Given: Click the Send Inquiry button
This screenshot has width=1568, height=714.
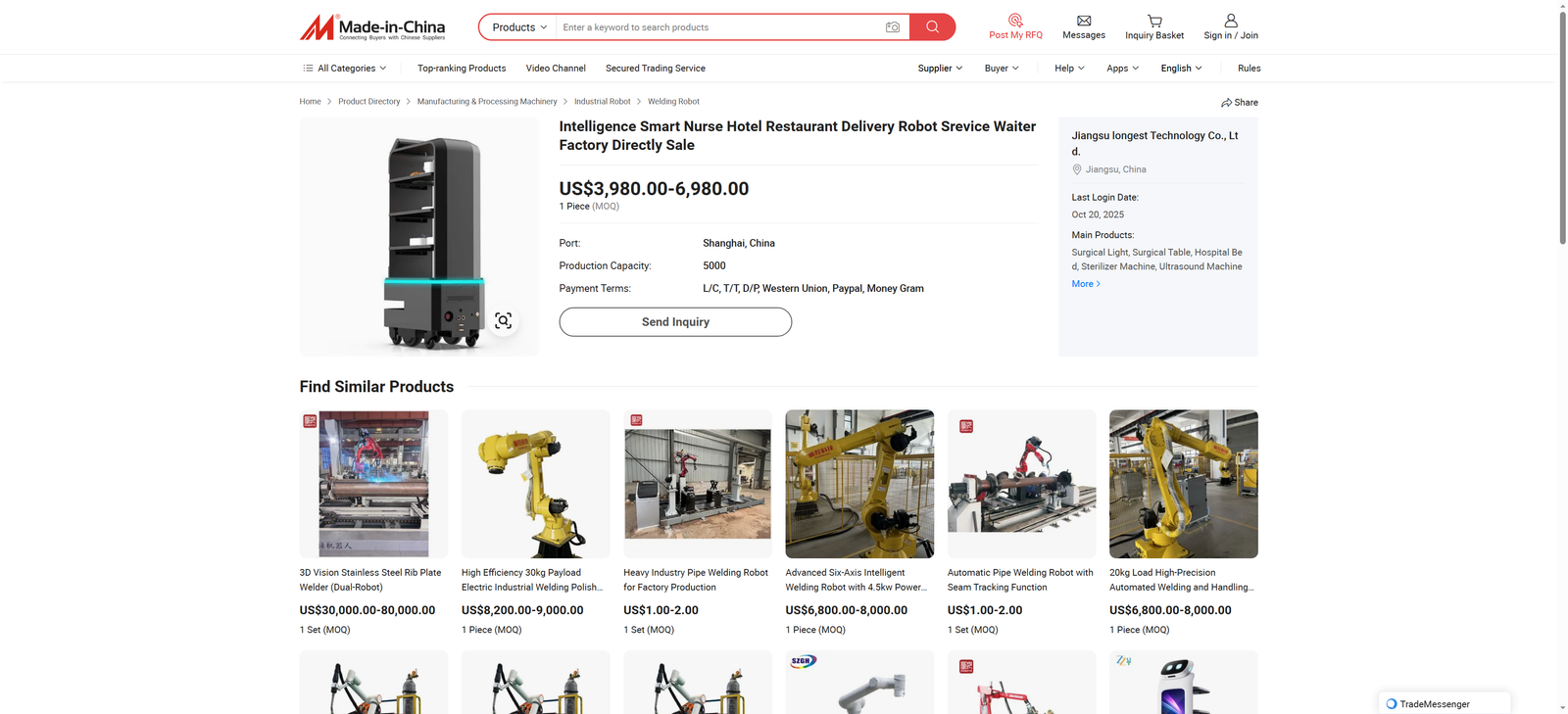Looking at the screenshot, I should pos(675,322).
